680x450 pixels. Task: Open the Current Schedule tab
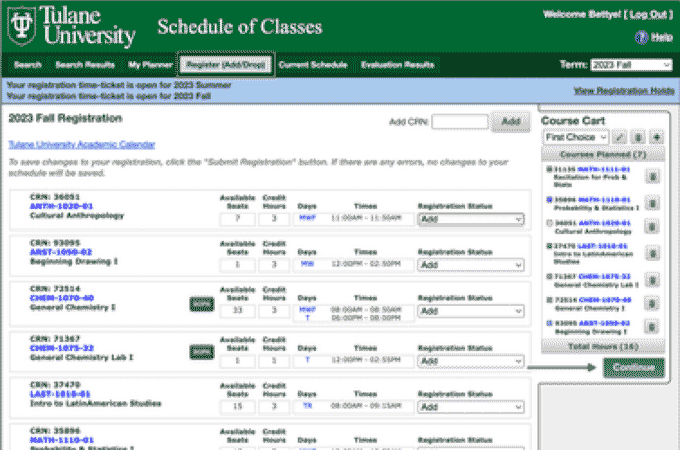pyautogui.click(x=313, y=65)
